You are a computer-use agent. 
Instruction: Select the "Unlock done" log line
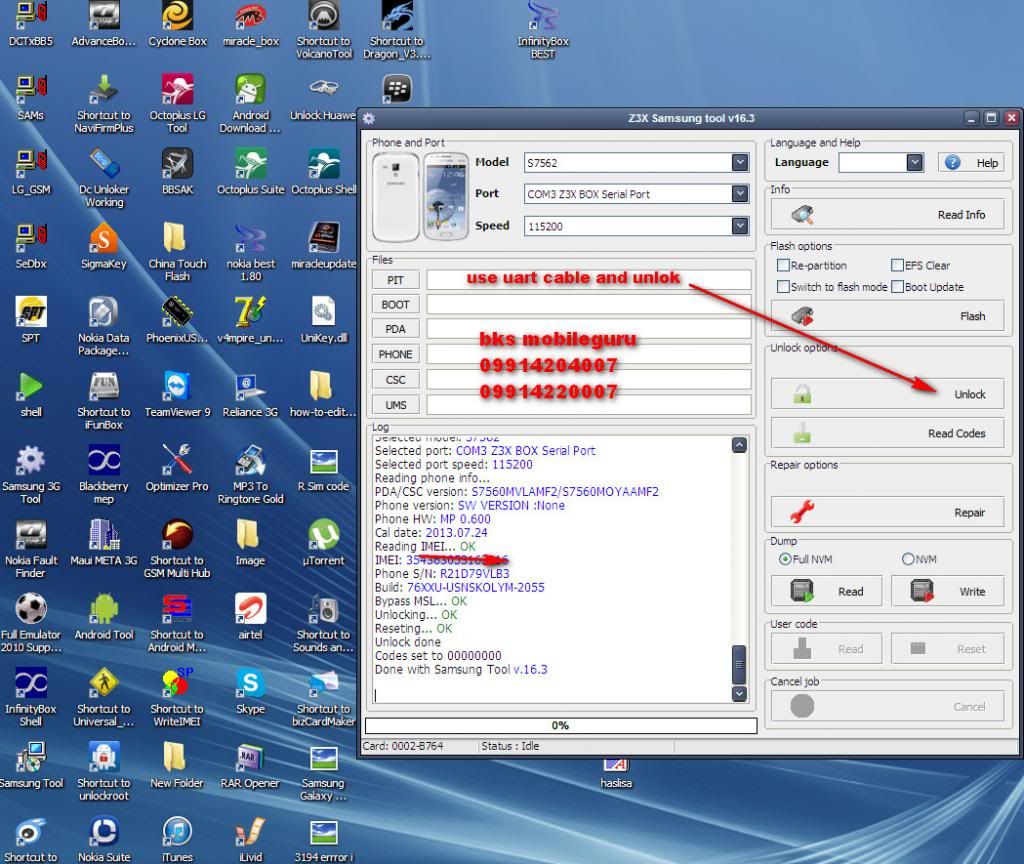tap(408, 642)
